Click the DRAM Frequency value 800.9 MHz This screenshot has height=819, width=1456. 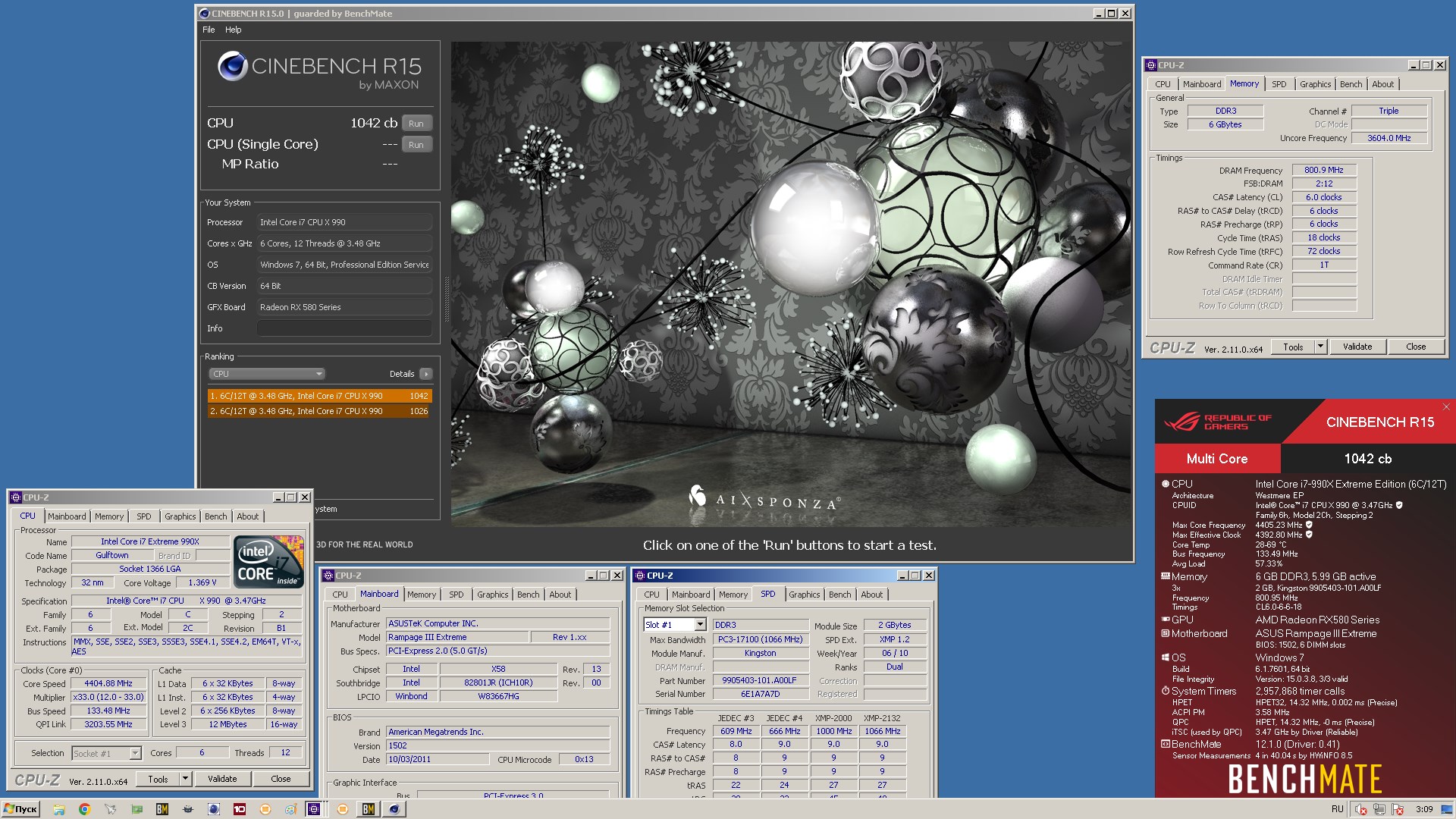coord(1324,170)
